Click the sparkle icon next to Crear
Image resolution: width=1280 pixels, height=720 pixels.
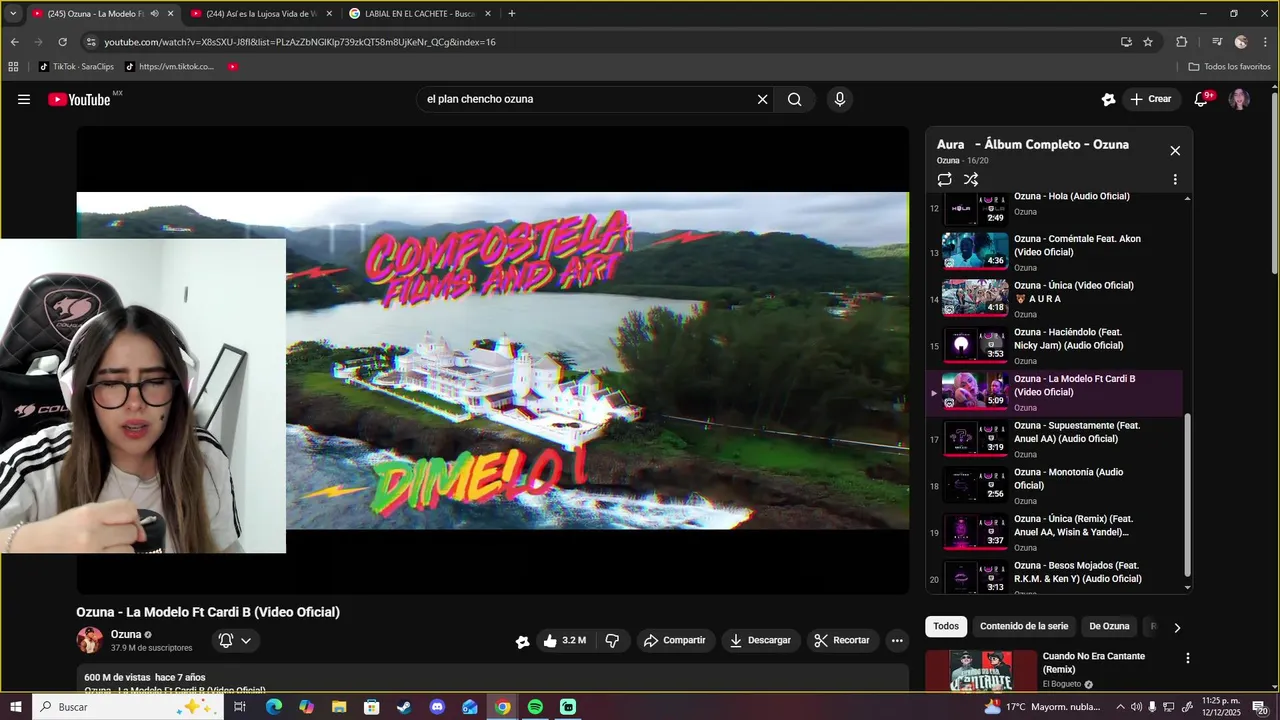[x=1108, y=99]
